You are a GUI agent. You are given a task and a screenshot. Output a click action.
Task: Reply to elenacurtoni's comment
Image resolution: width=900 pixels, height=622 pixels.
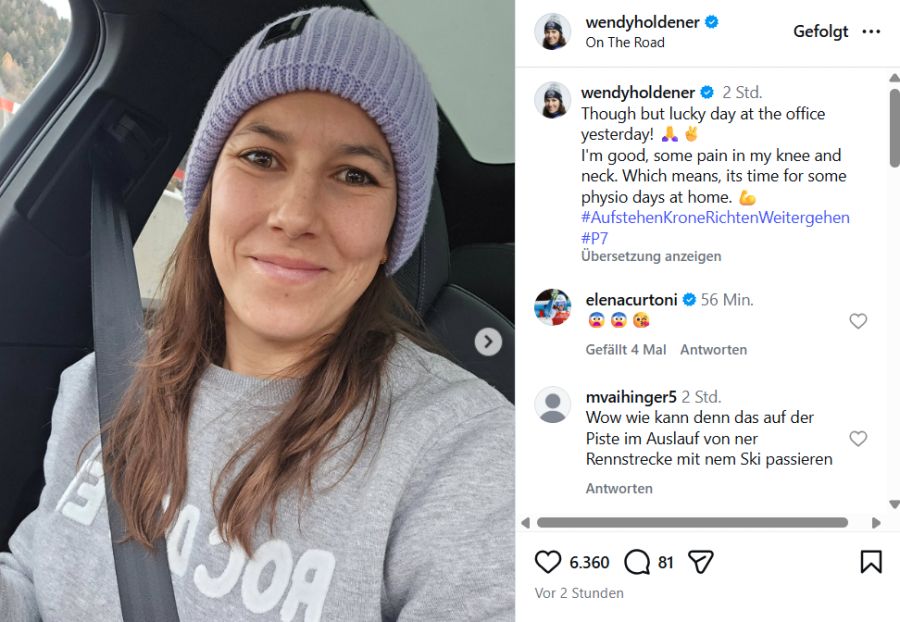(713, 350)
